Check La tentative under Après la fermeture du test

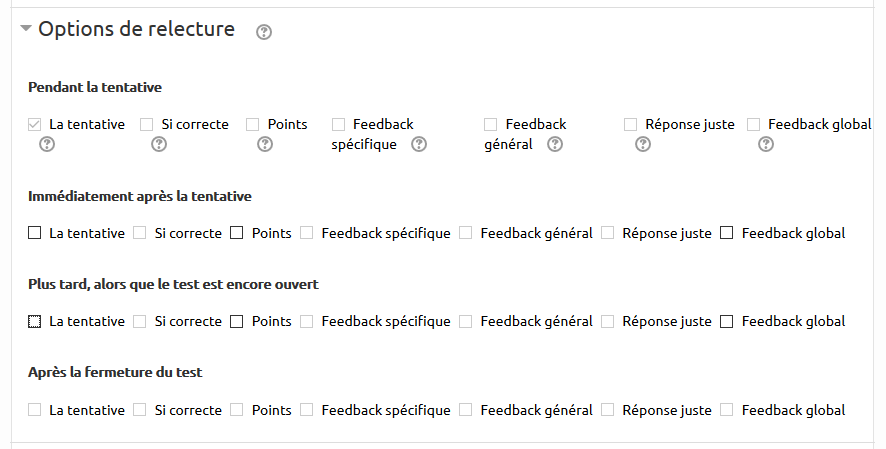tap(35, 410)
